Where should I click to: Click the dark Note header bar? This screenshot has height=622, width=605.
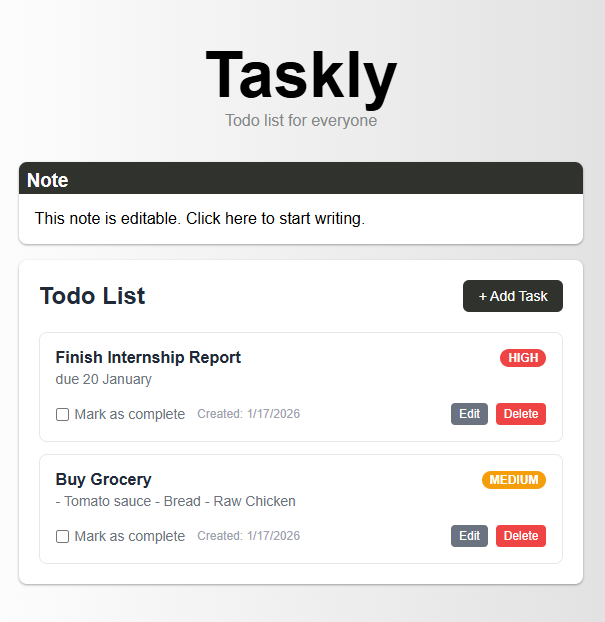point(300,179)
